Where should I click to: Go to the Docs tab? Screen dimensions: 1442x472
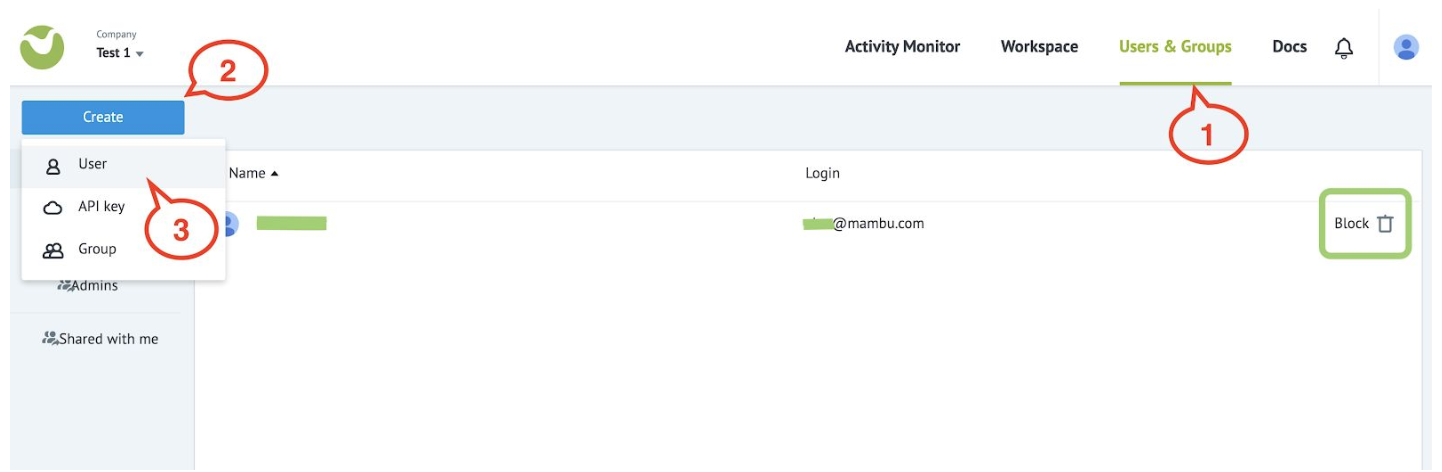pyautogui.click(x=1289, y=47)
